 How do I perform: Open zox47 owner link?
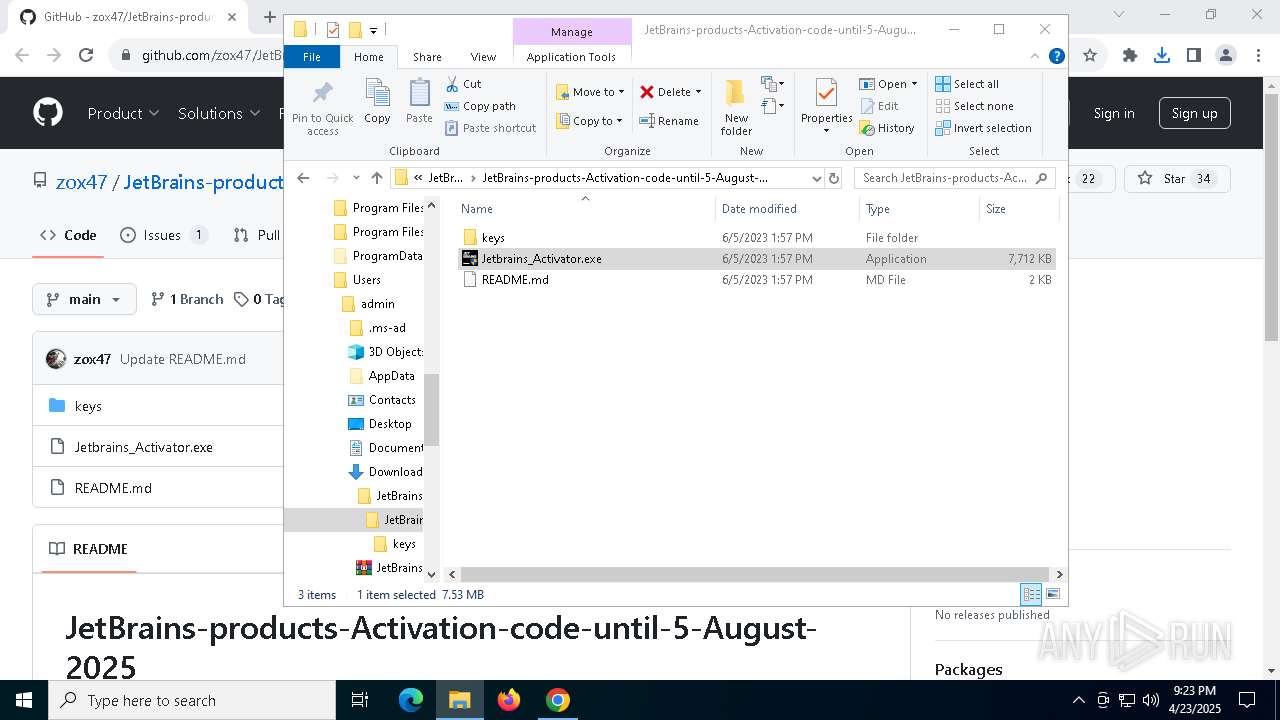tap(81, 182)
